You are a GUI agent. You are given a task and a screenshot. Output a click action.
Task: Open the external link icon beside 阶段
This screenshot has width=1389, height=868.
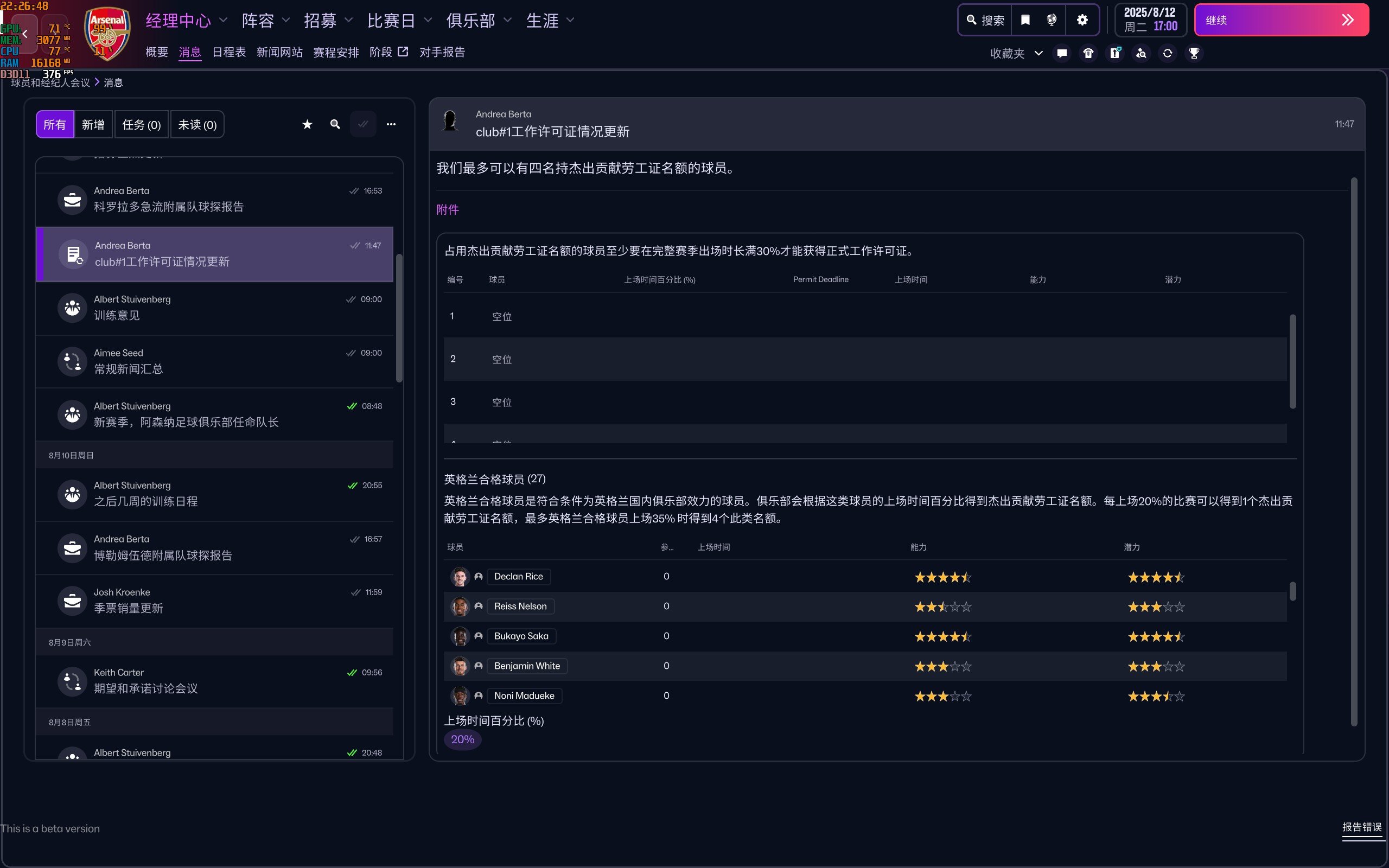point(403,52)
